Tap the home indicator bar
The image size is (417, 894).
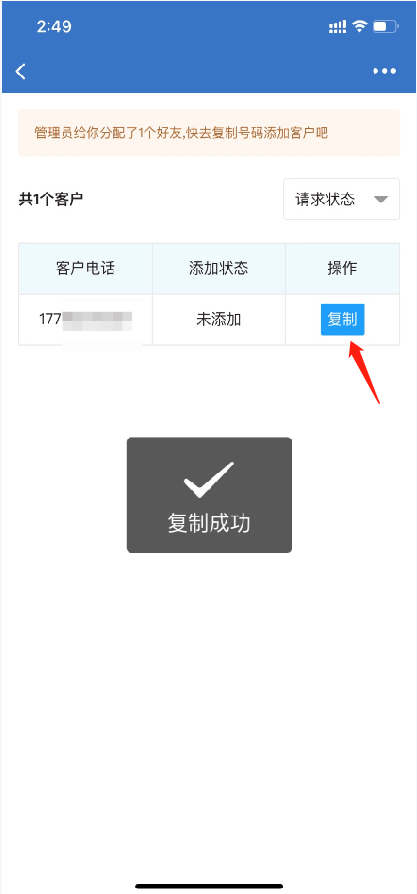[x=209, y=887]
